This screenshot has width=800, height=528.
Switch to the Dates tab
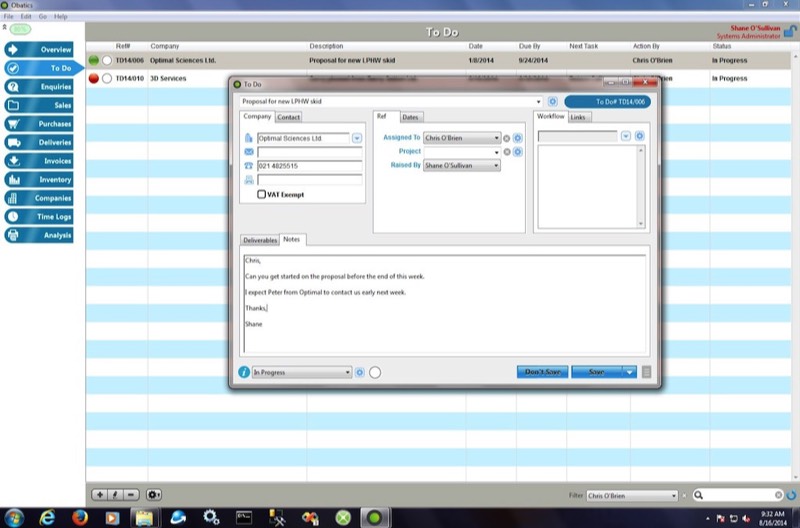[410, 117]
